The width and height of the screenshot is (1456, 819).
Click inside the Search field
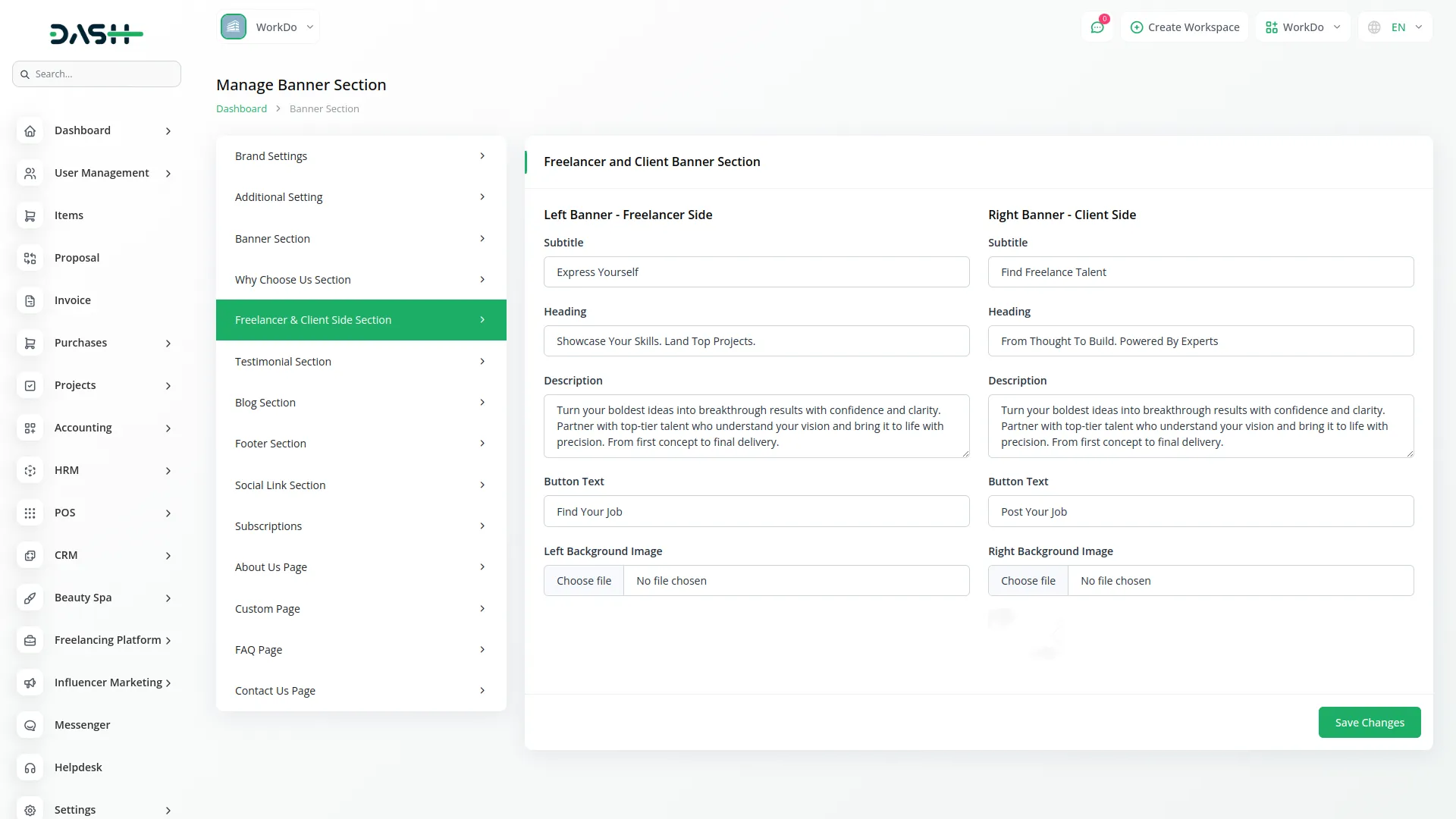pos(96,74)
